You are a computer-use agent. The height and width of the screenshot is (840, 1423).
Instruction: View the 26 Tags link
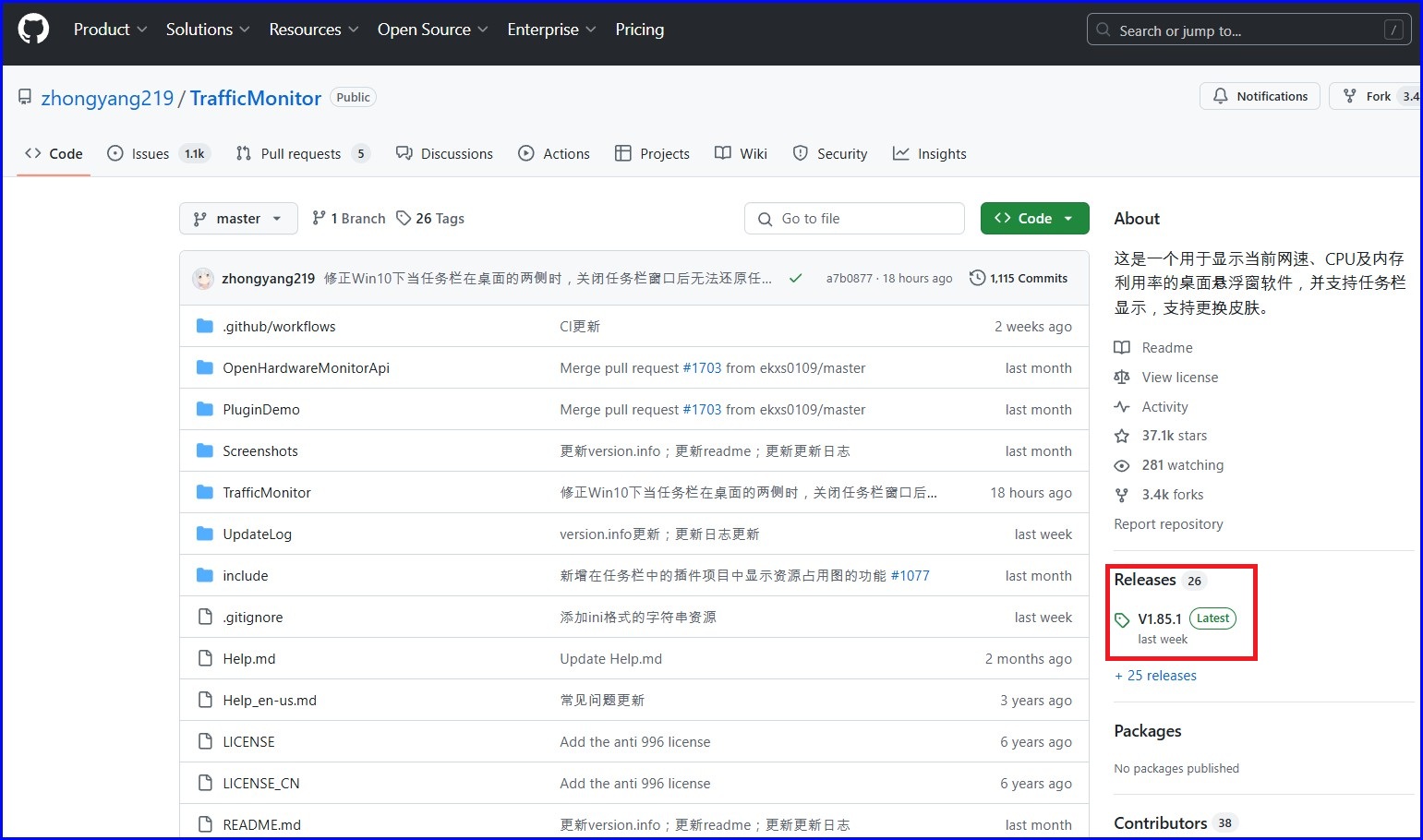[430, 219]
